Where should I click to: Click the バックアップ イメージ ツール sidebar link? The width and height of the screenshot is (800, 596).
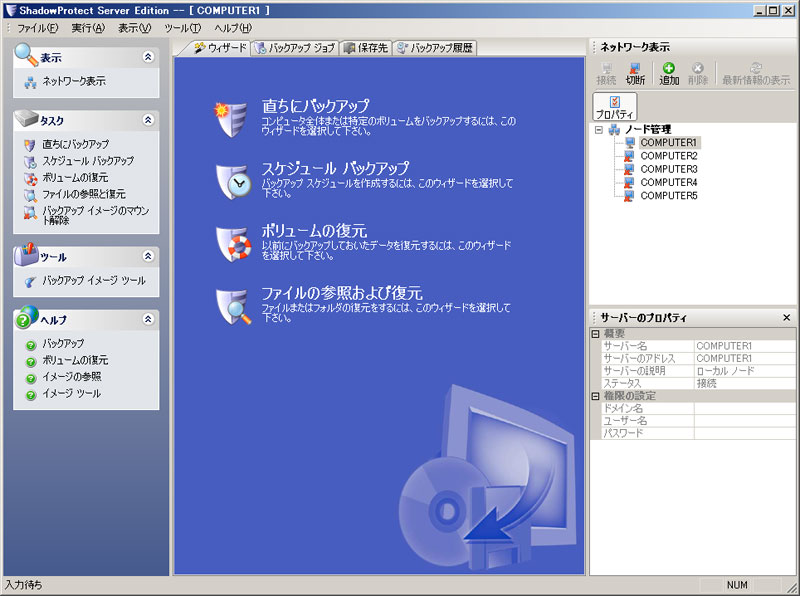[94, 281]
